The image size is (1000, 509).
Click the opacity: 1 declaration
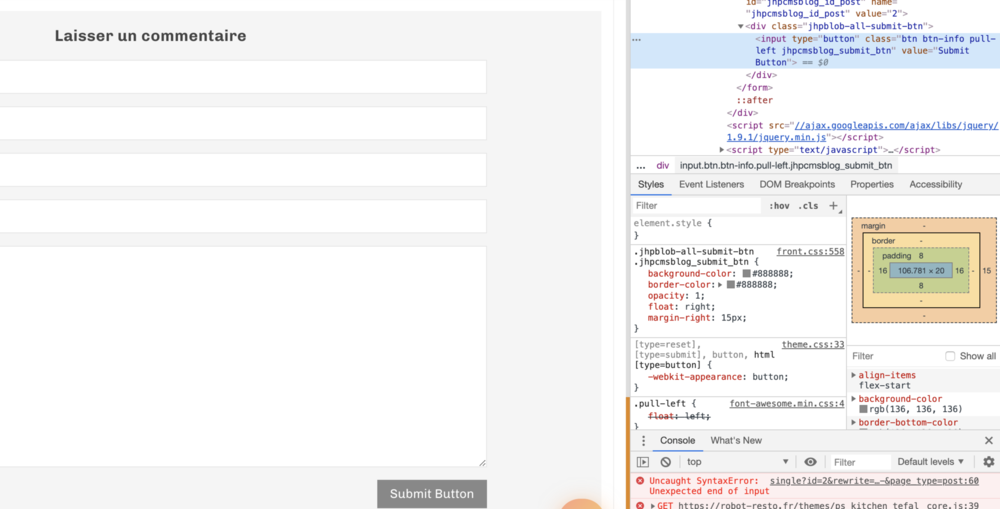tap(677, 296)
